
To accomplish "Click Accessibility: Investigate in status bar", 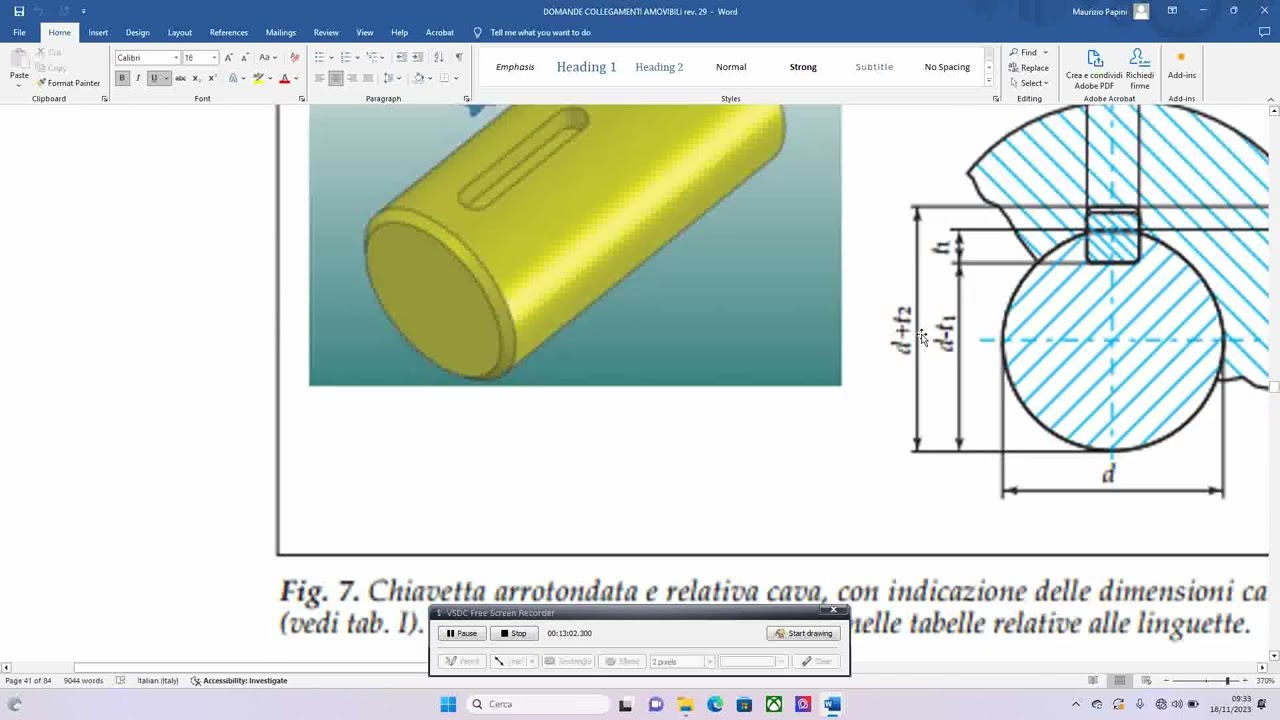I will tap(239, 681).
